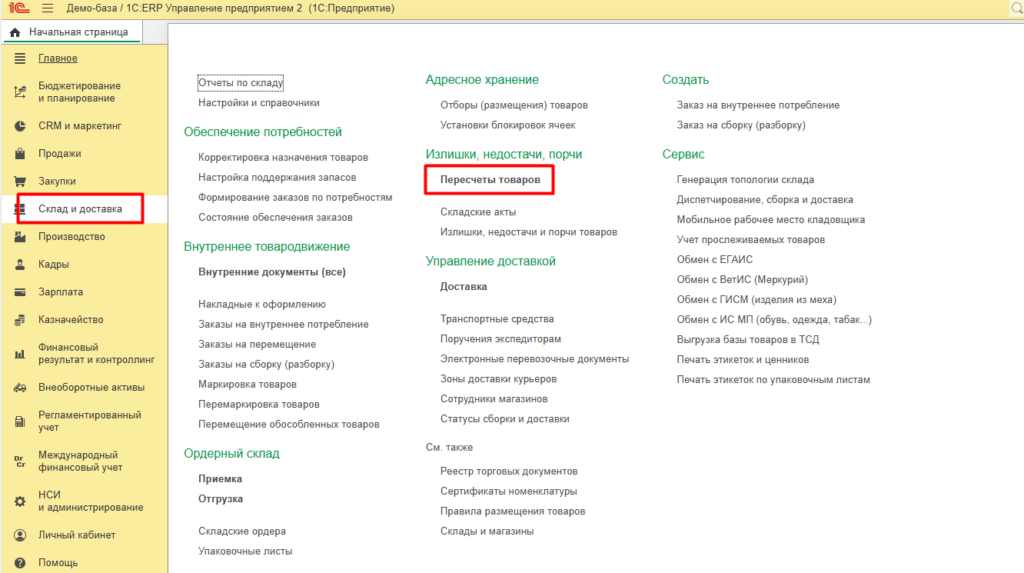The height and width of the screenshot is (573, 1024).
Task: Create Заказ на внутреннее потребление
Action: pyautogui.click(x=758, y=105)
